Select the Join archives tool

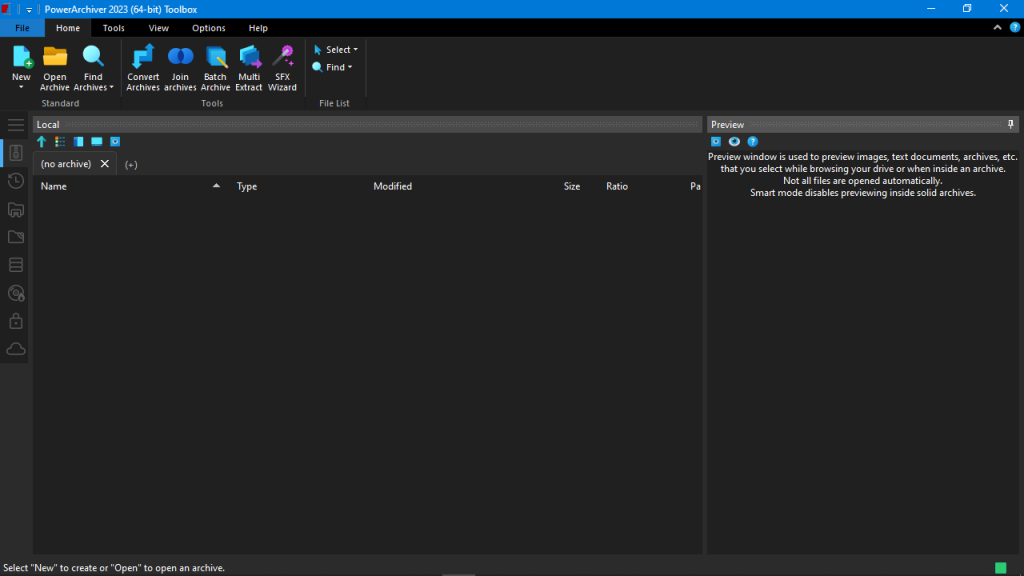click(180, 66)
